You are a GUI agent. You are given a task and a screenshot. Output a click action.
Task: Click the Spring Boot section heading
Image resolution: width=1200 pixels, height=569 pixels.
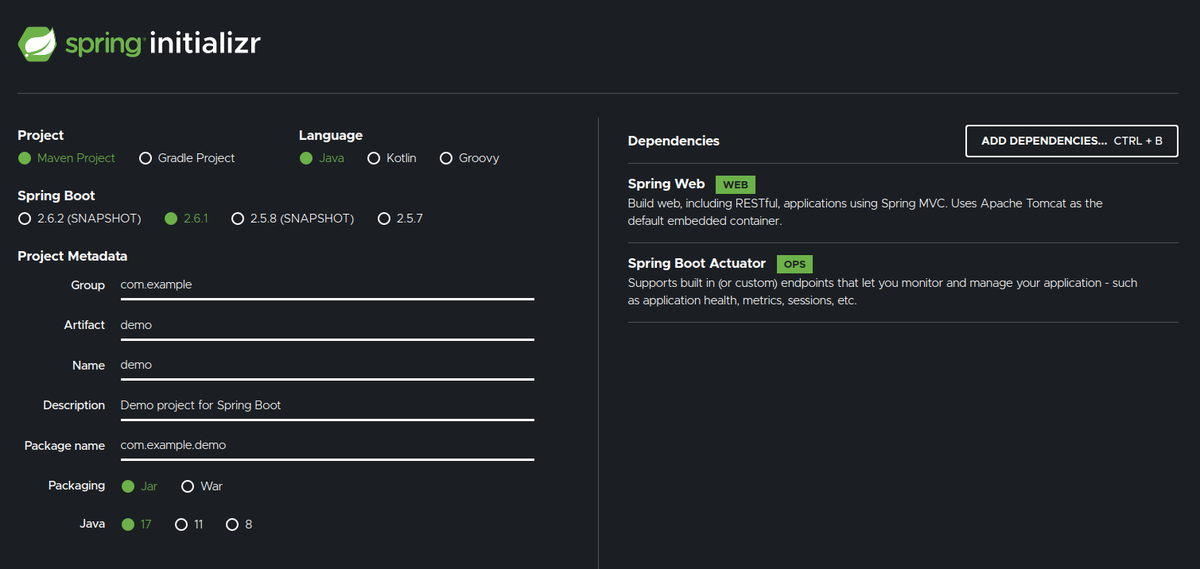click(x=56, y=196)
